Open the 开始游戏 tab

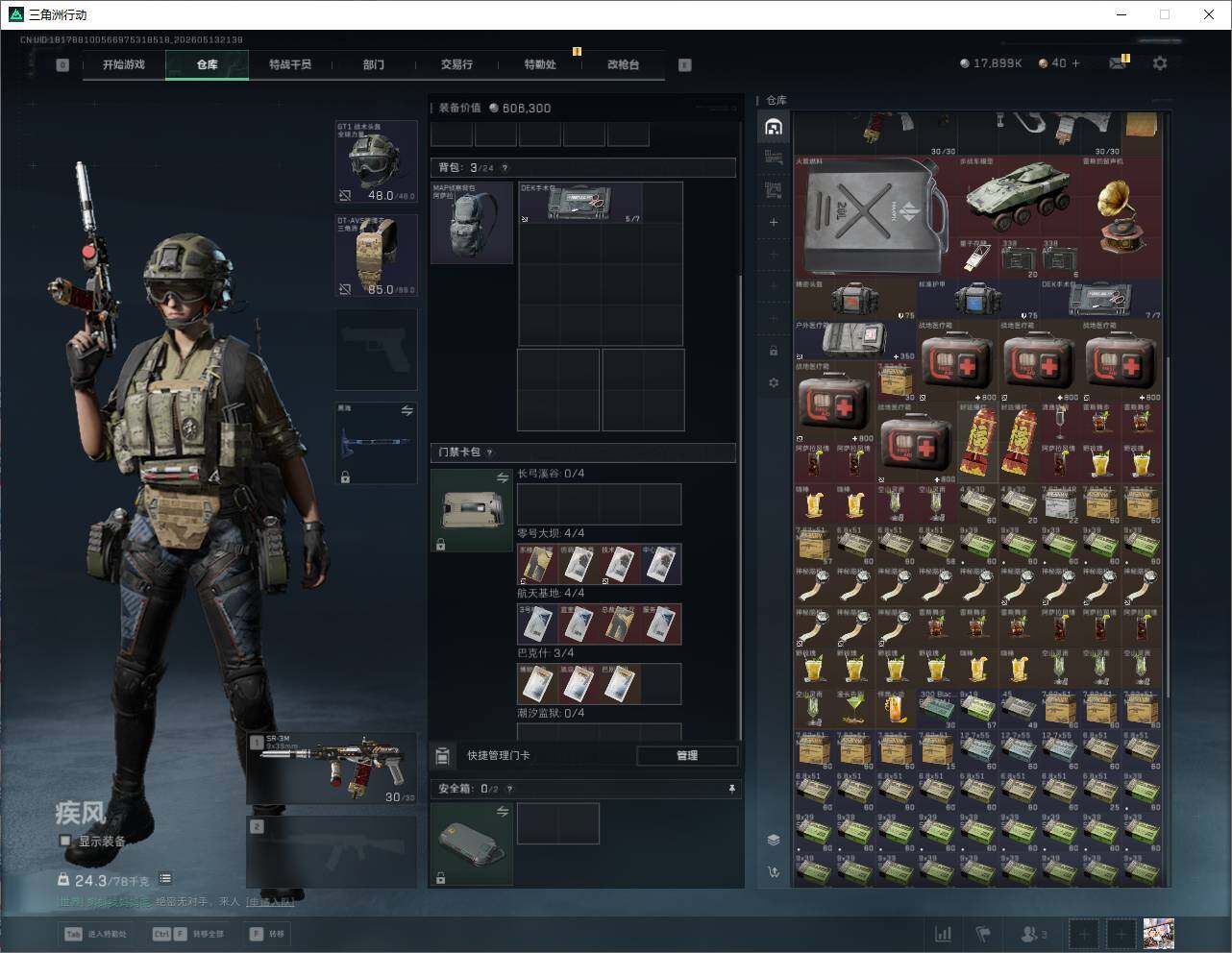coord(124,64)
